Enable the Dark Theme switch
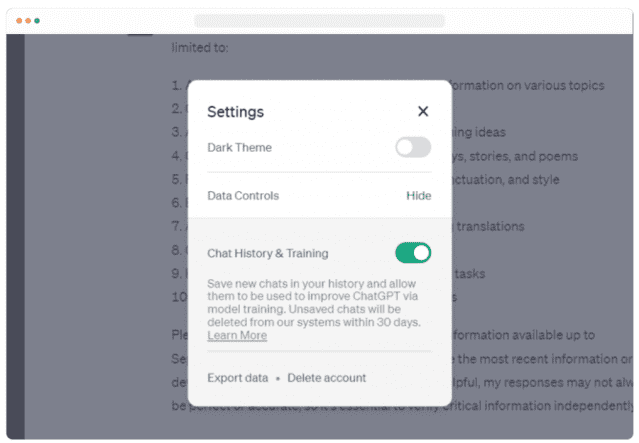Viewport: 639px width, 443px height. coord(413,148)
